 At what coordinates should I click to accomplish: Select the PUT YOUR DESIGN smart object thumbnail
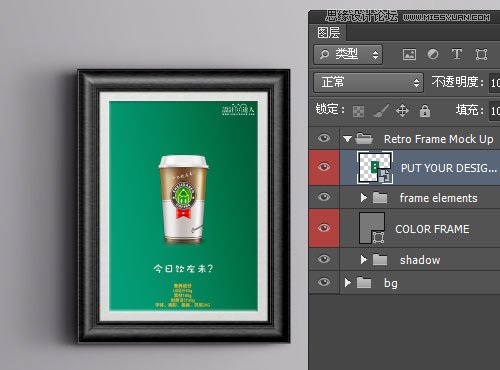(375, 167)
